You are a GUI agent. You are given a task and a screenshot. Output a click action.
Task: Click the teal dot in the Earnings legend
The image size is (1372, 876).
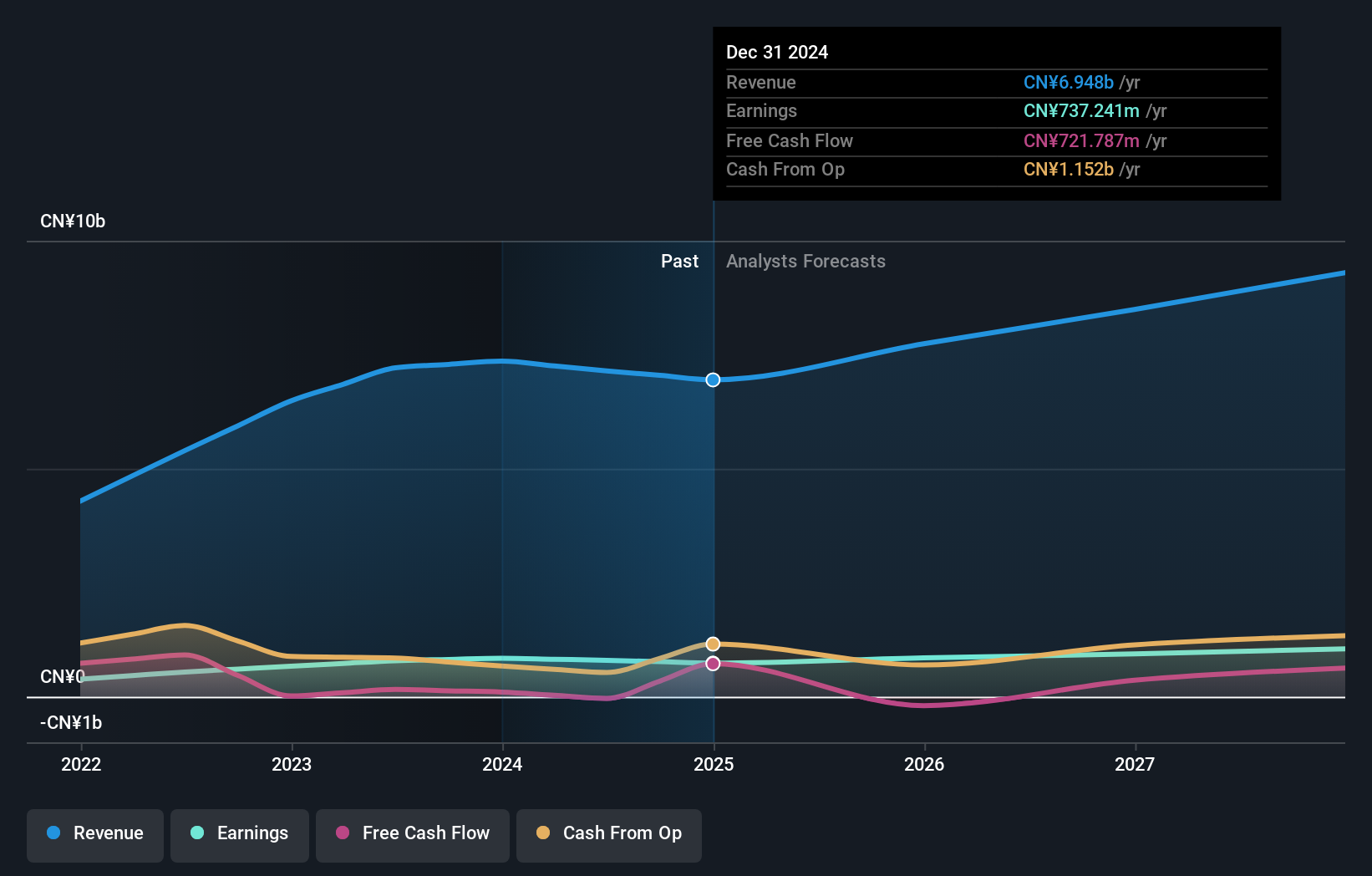point(197,833)
